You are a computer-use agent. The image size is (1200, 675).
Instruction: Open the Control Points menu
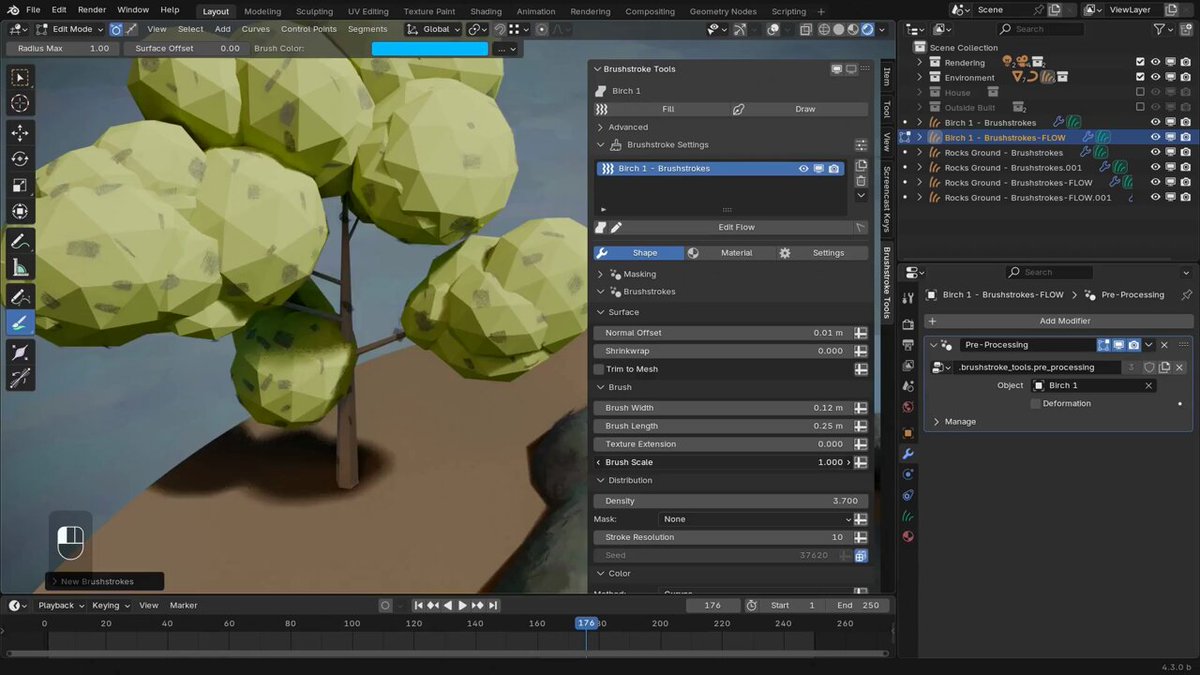pyautogui.click(x=309, y=29)
